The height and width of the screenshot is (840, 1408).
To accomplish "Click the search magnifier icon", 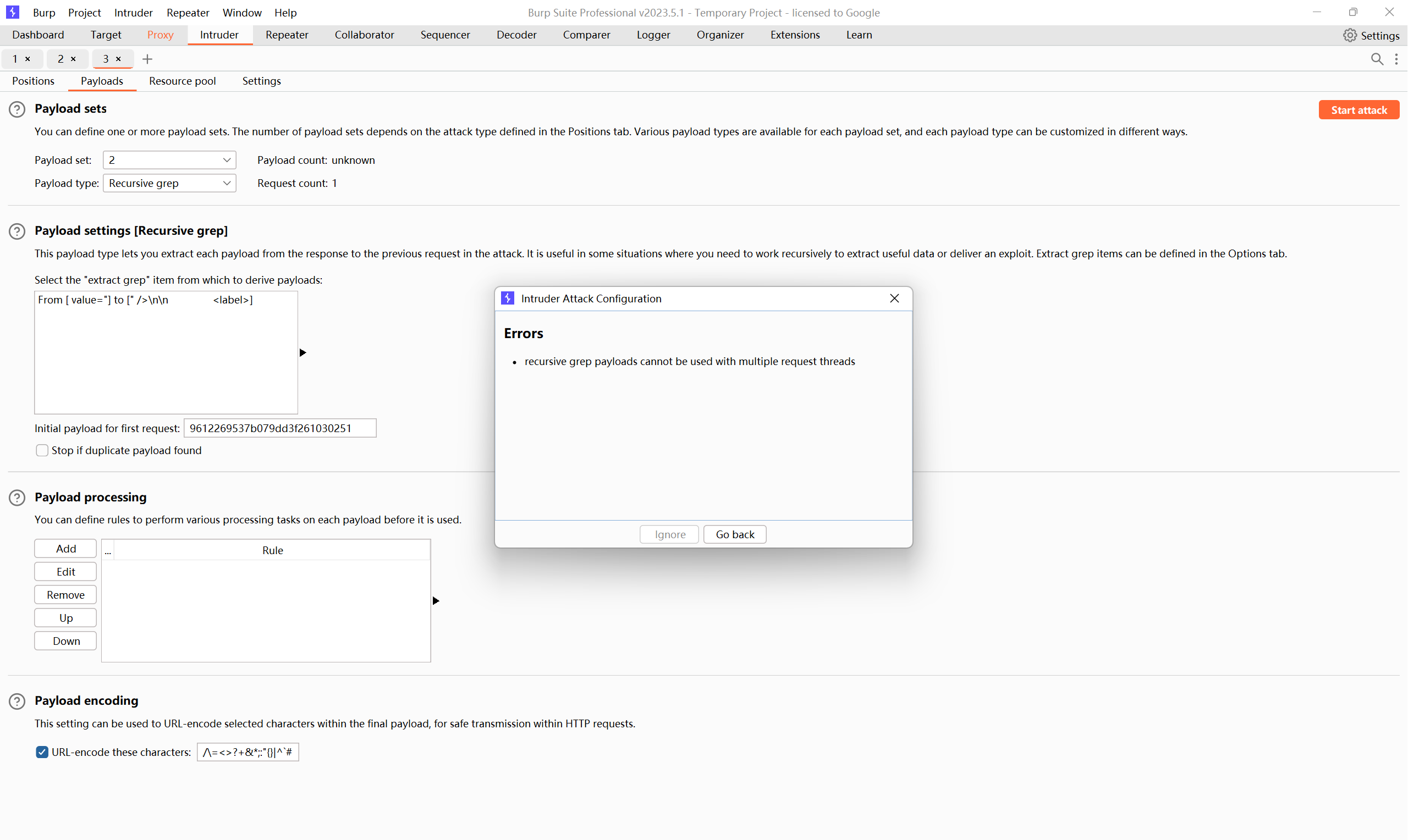I will 1377,59.
